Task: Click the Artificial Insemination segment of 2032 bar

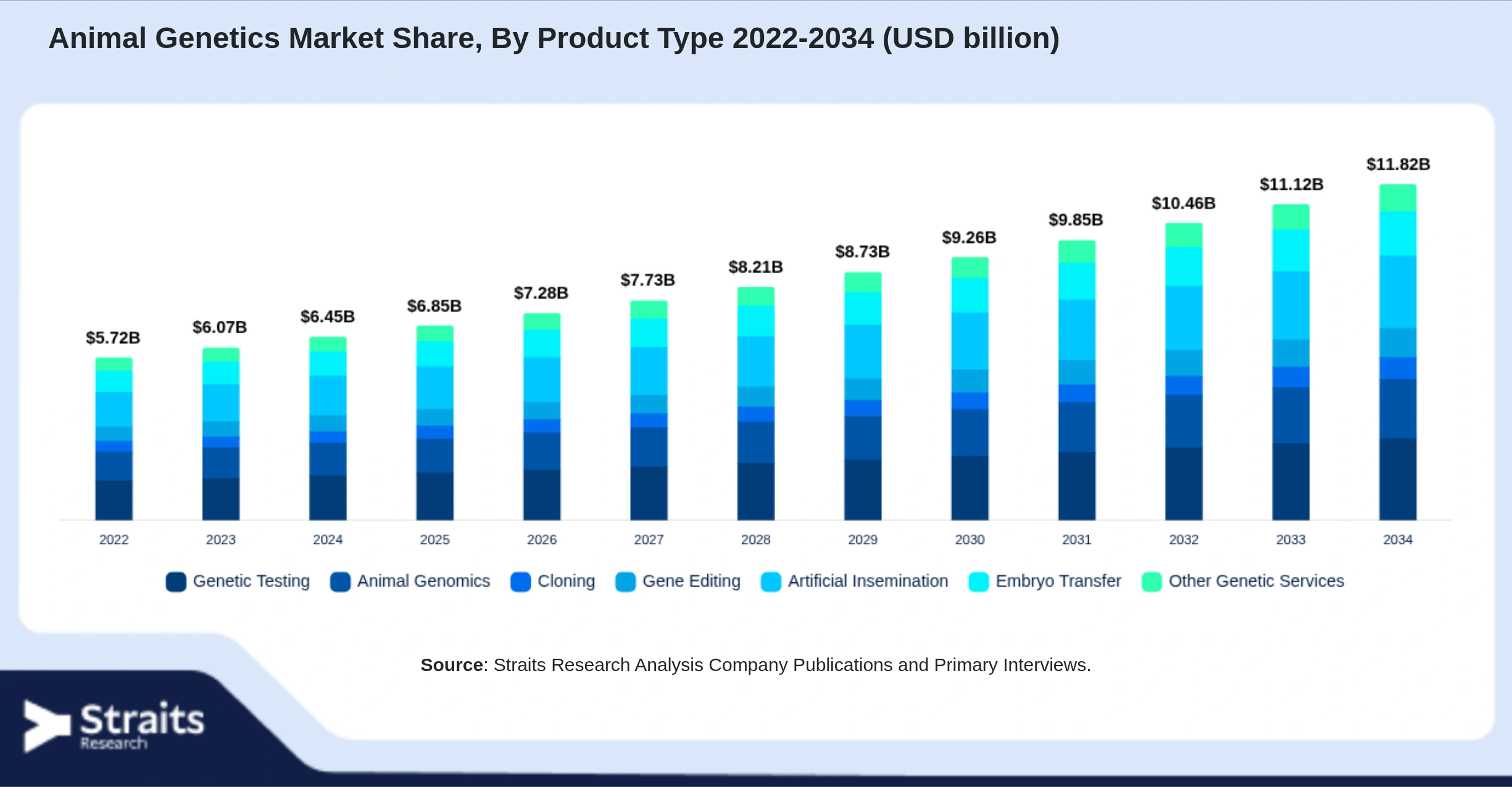Action: point(1184,318)
